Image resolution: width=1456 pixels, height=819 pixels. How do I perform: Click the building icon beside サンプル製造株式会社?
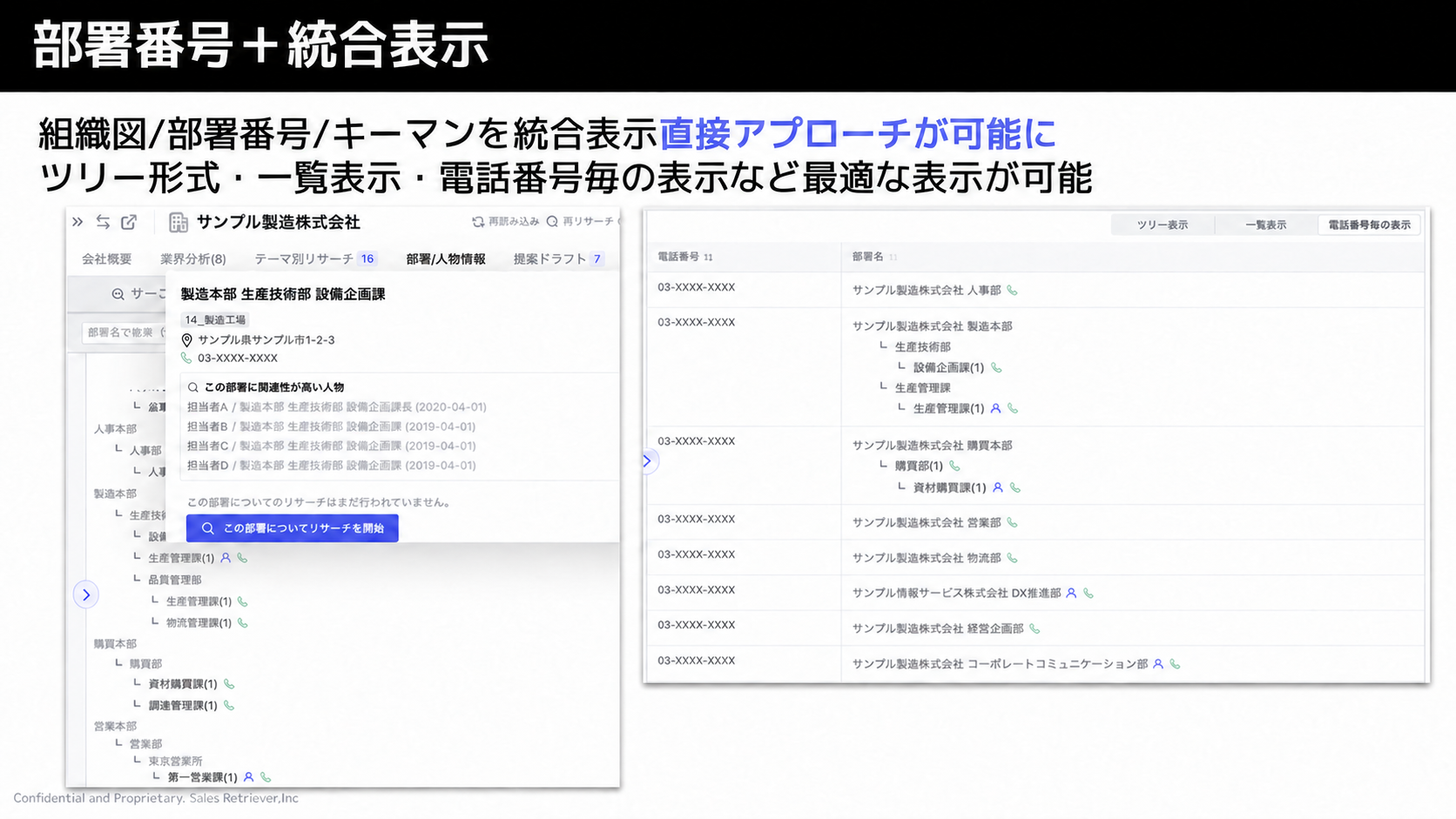[179, 223]
